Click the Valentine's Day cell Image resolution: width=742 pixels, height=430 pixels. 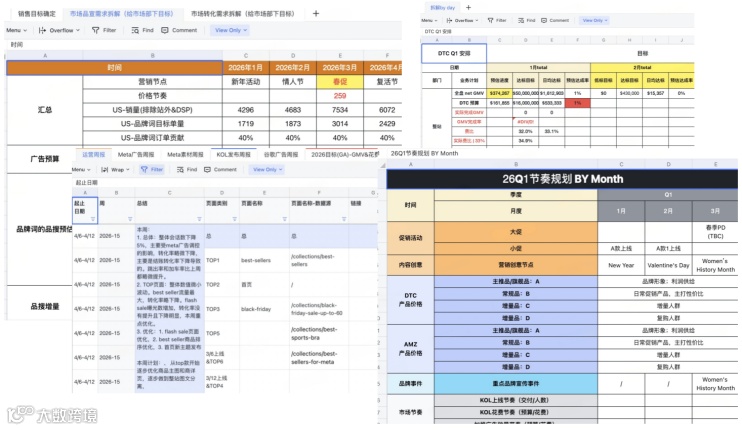point(668,265)
